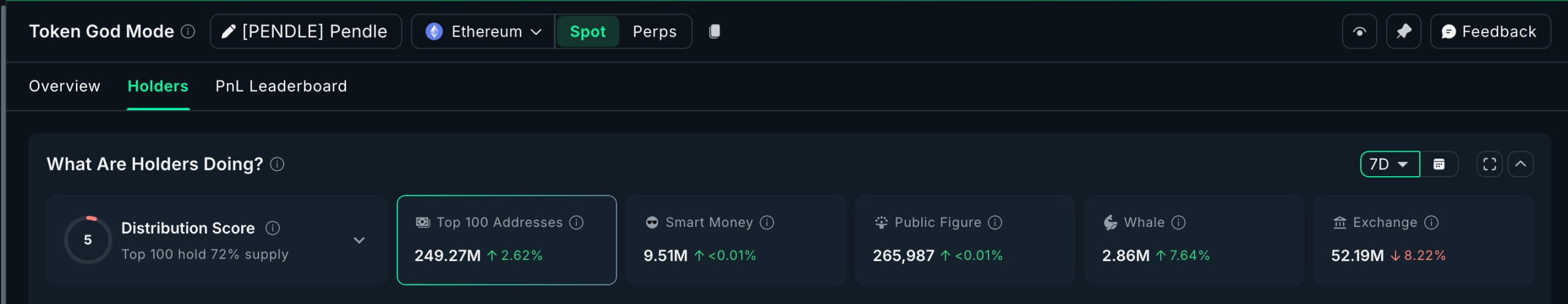Click info icon beside Token God Mode
Screen dimensions: 1568x304
tap(189, 31)
